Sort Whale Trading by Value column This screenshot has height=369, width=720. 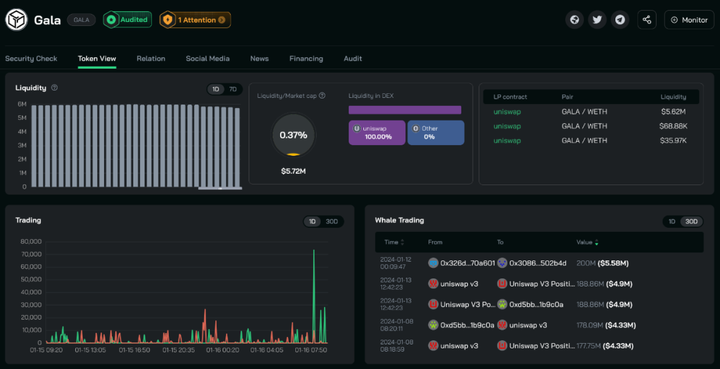587,242
